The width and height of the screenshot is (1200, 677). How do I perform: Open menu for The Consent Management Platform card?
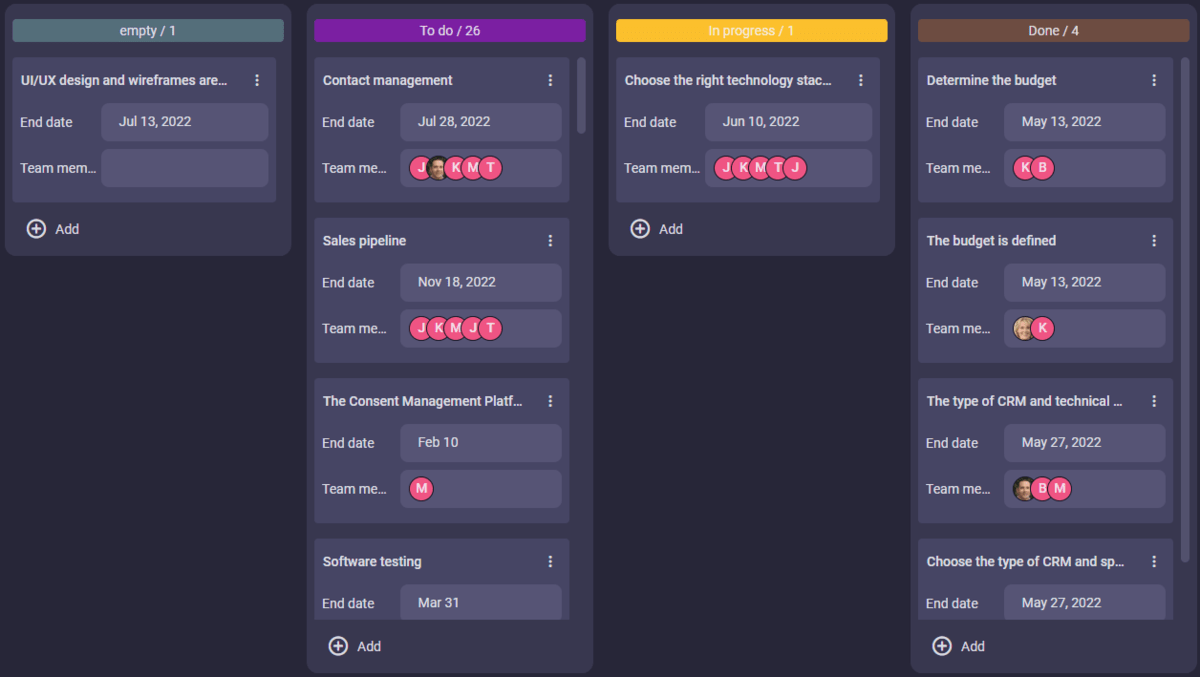[x=550, y=401]
